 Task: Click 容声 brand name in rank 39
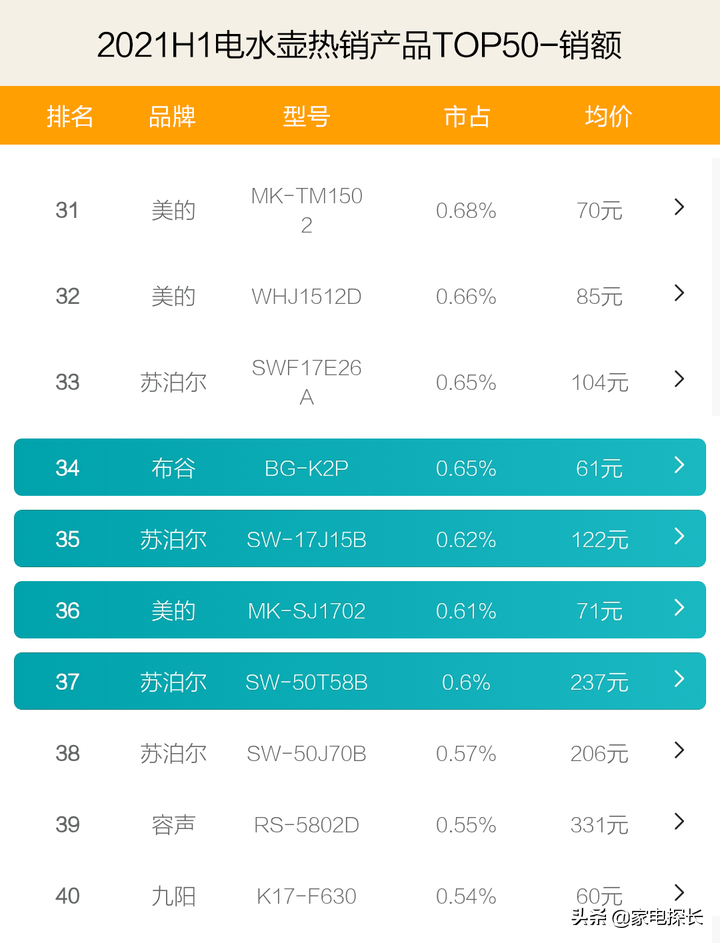pos(173,825)
